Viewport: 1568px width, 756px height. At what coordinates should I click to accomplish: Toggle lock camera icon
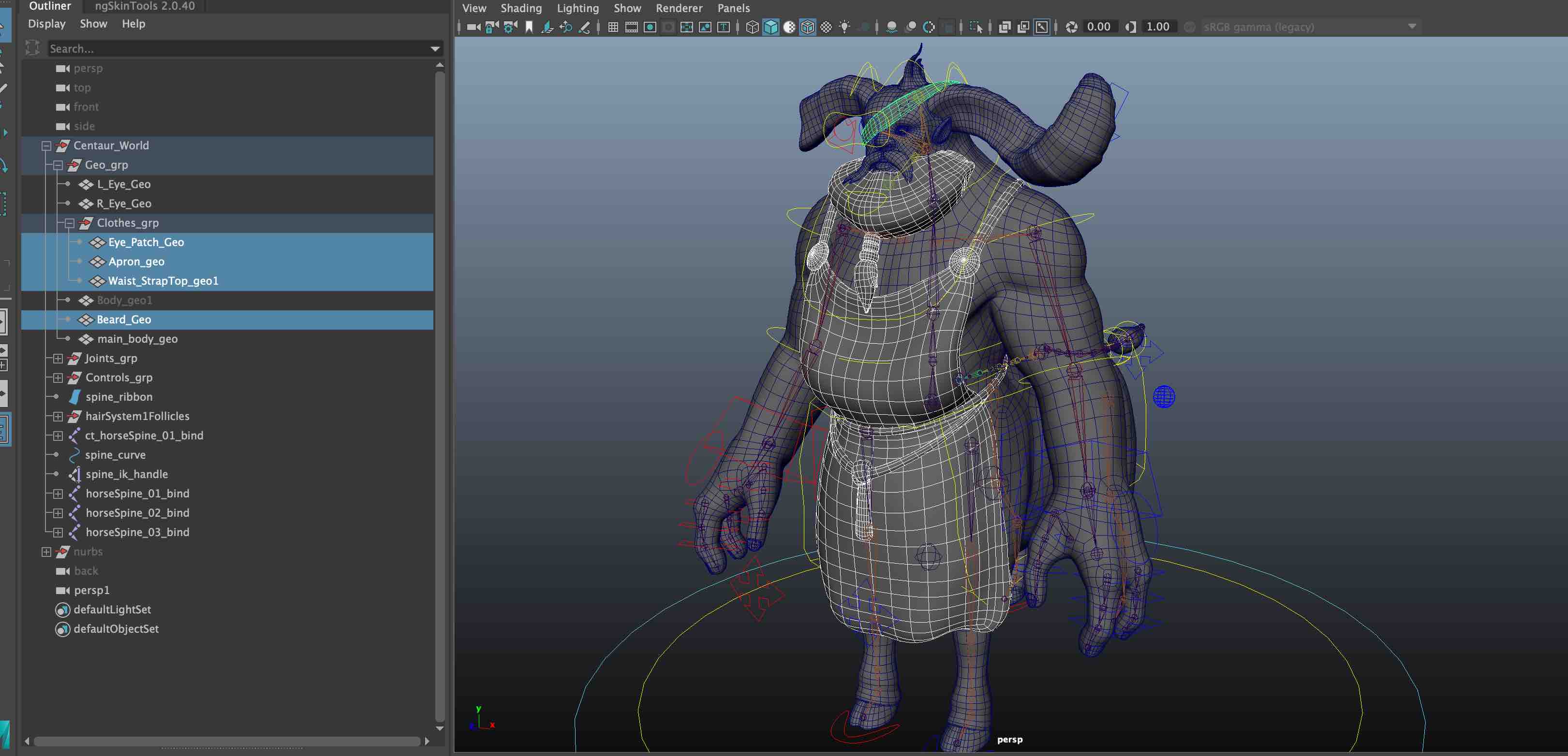tap(492, 27)
